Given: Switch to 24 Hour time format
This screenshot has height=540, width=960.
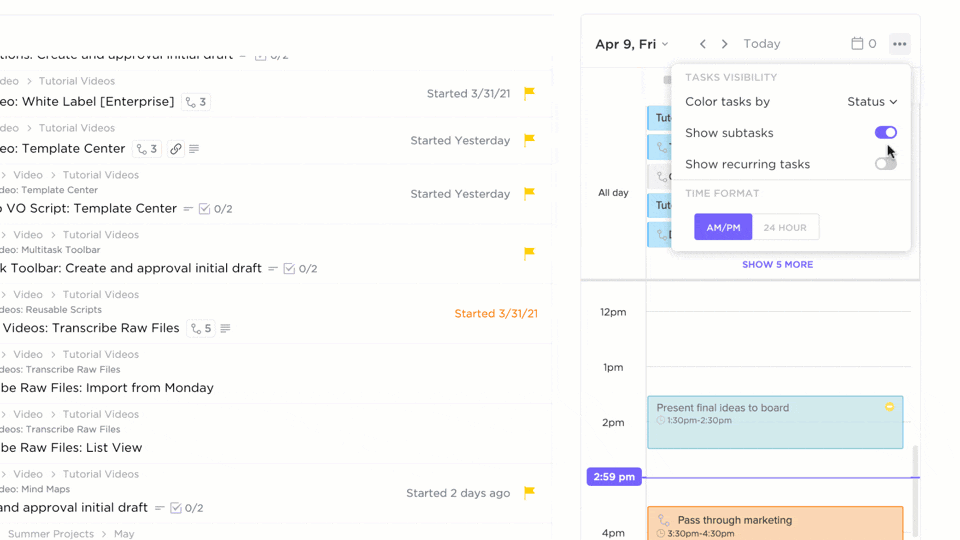Looking at the screenshot, I should coord(785,227).
